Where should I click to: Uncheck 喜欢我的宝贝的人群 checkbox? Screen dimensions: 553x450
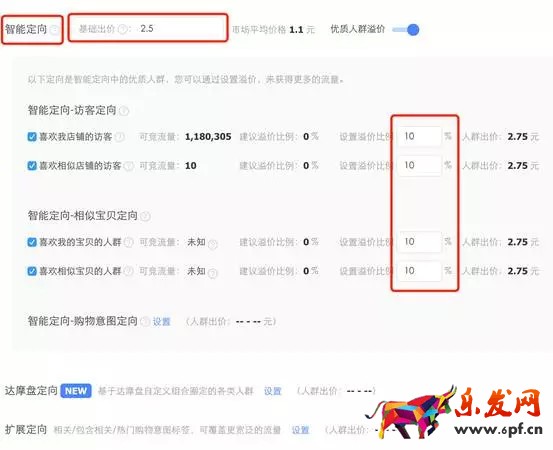pyautogui.click(x=32, y=242)
